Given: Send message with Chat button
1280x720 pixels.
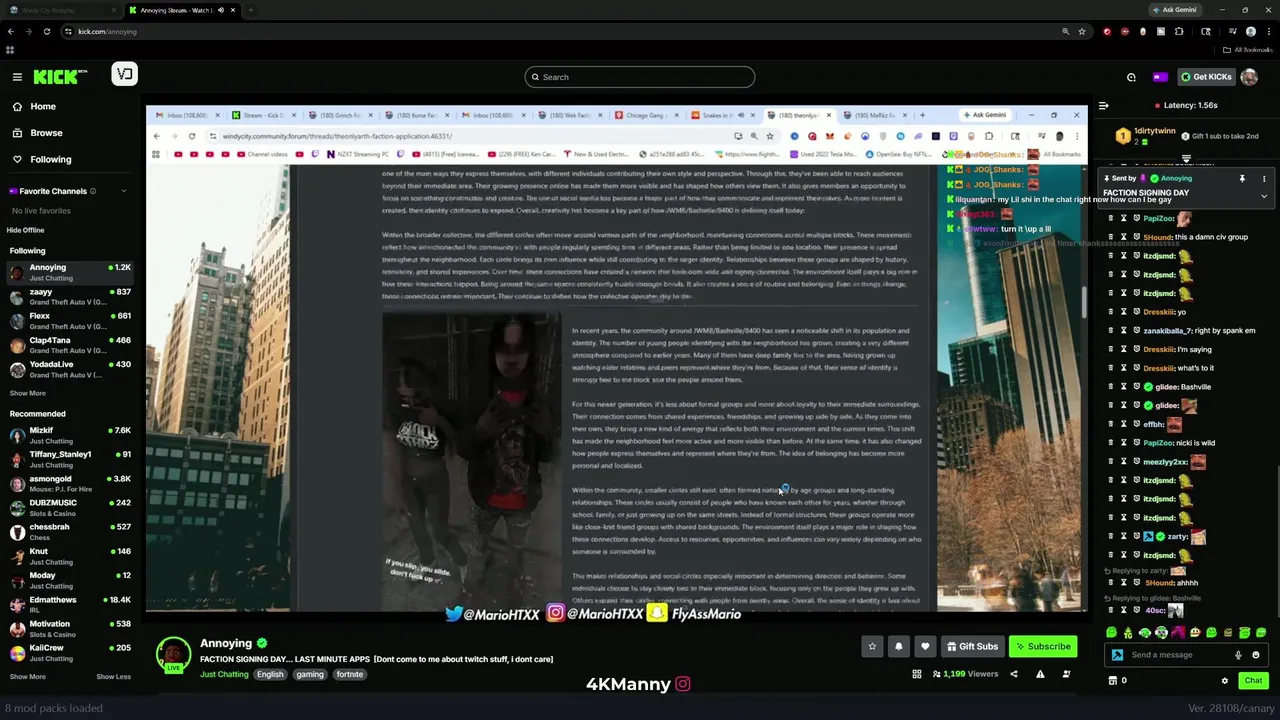Looking at the screenshot, I should tap(1253, 681).
